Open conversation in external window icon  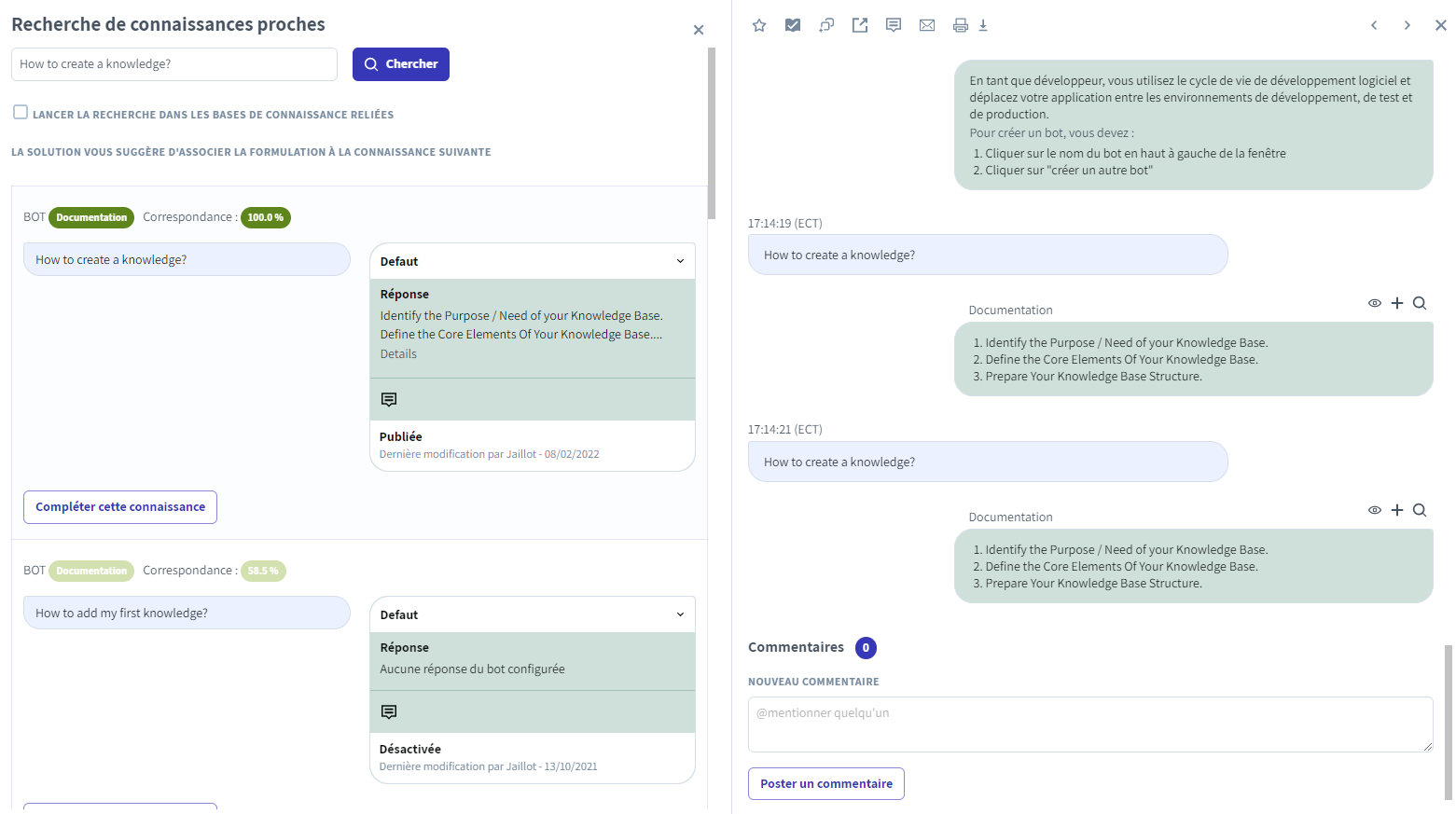(860, 25)
